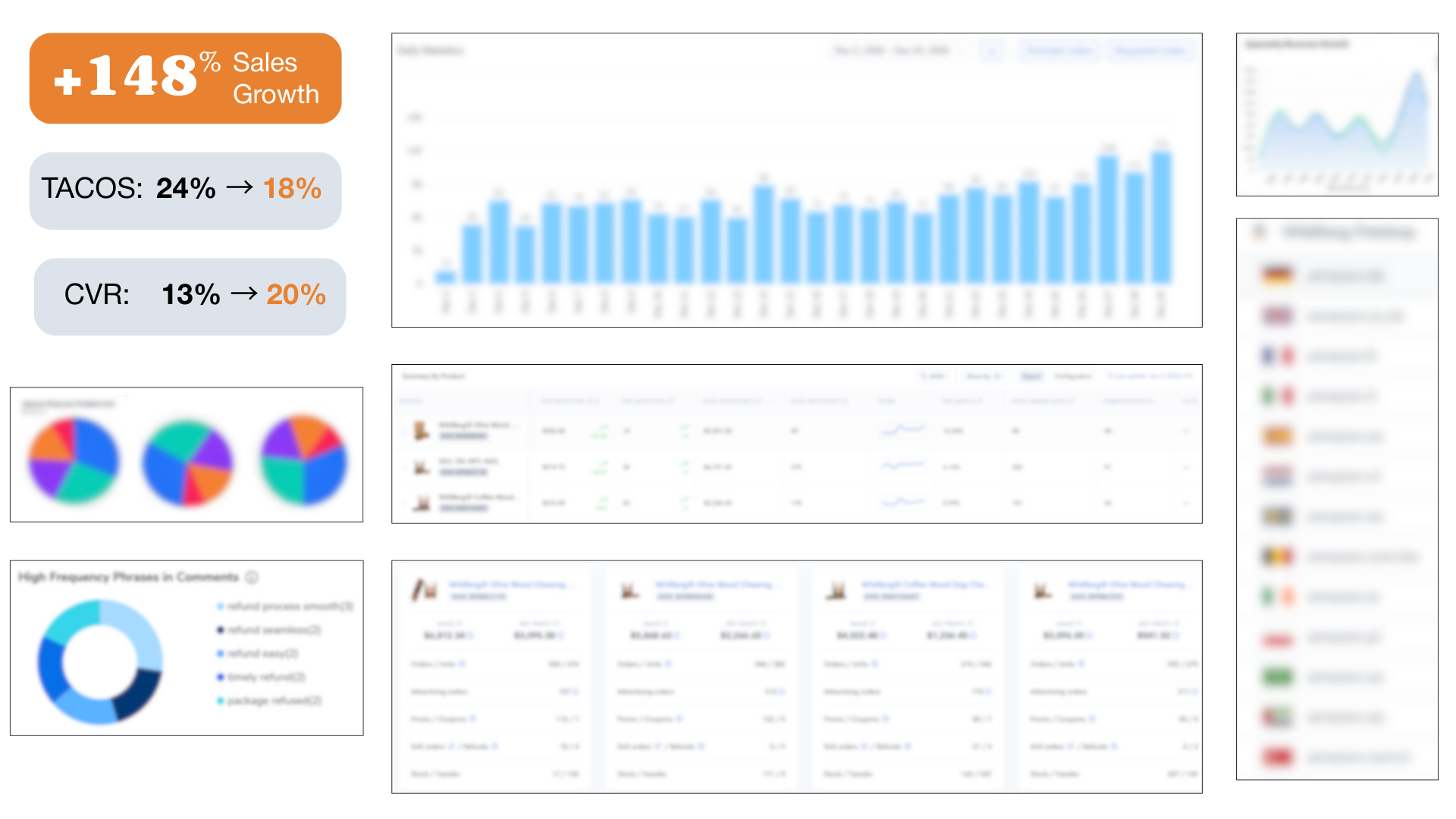Click the sparkline trend icon in the first product row
Image resolution: width=1456 pixels, height=819 pixels.
[902, 430]
